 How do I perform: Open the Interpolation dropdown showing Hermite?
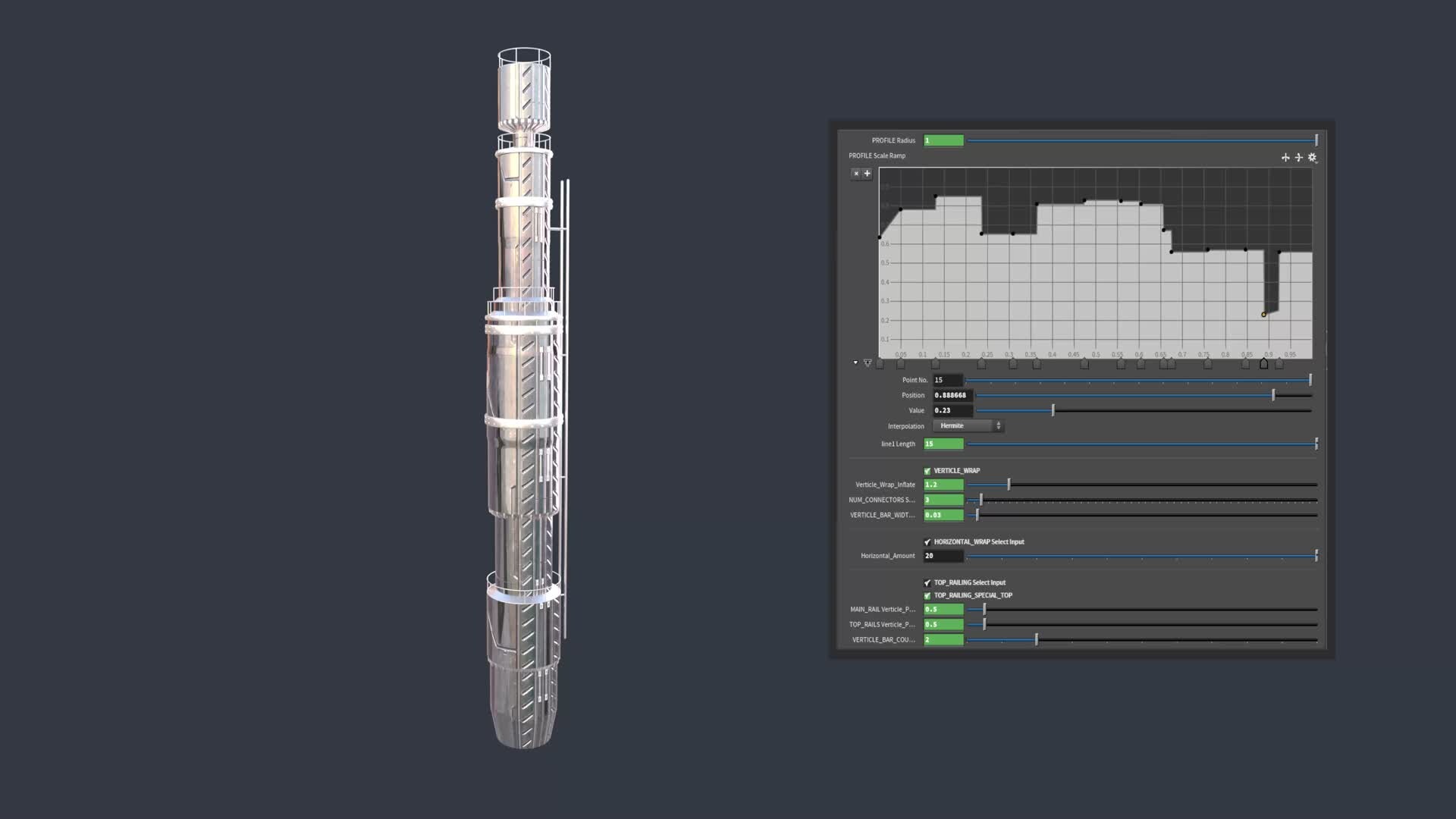(x=965, y=425)
